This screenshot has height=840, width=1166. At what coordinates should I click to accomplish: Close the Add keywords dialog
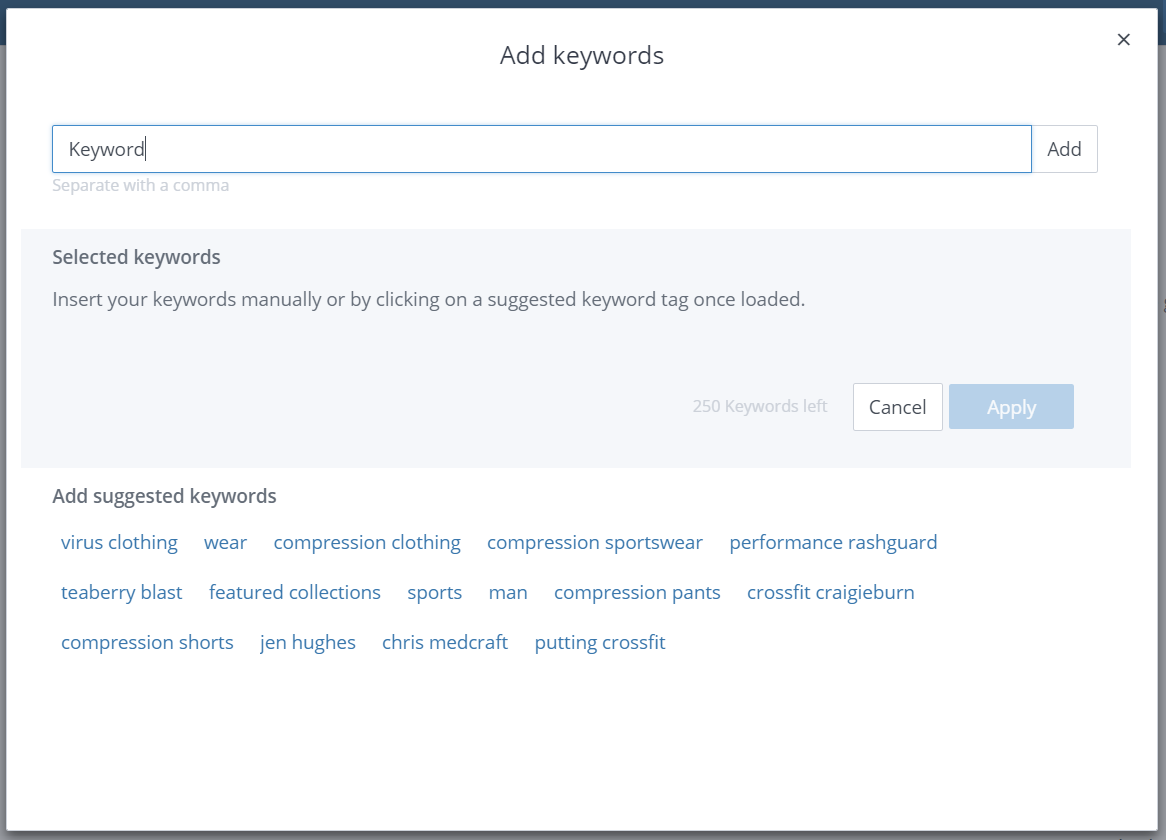1123,40
